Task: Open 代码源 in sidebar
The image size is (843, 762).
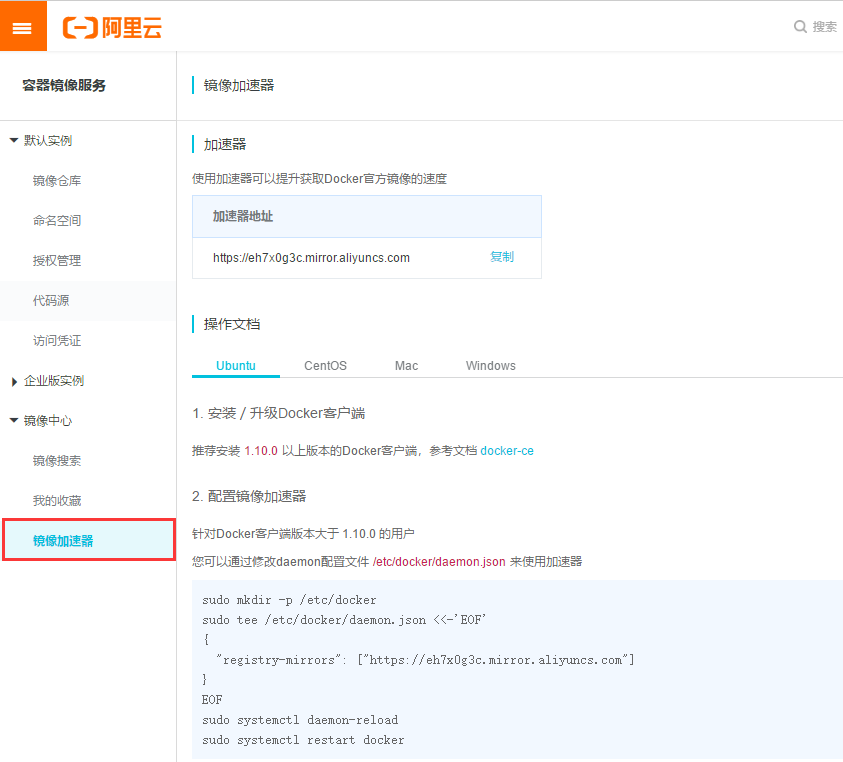Action: [51, 301]
